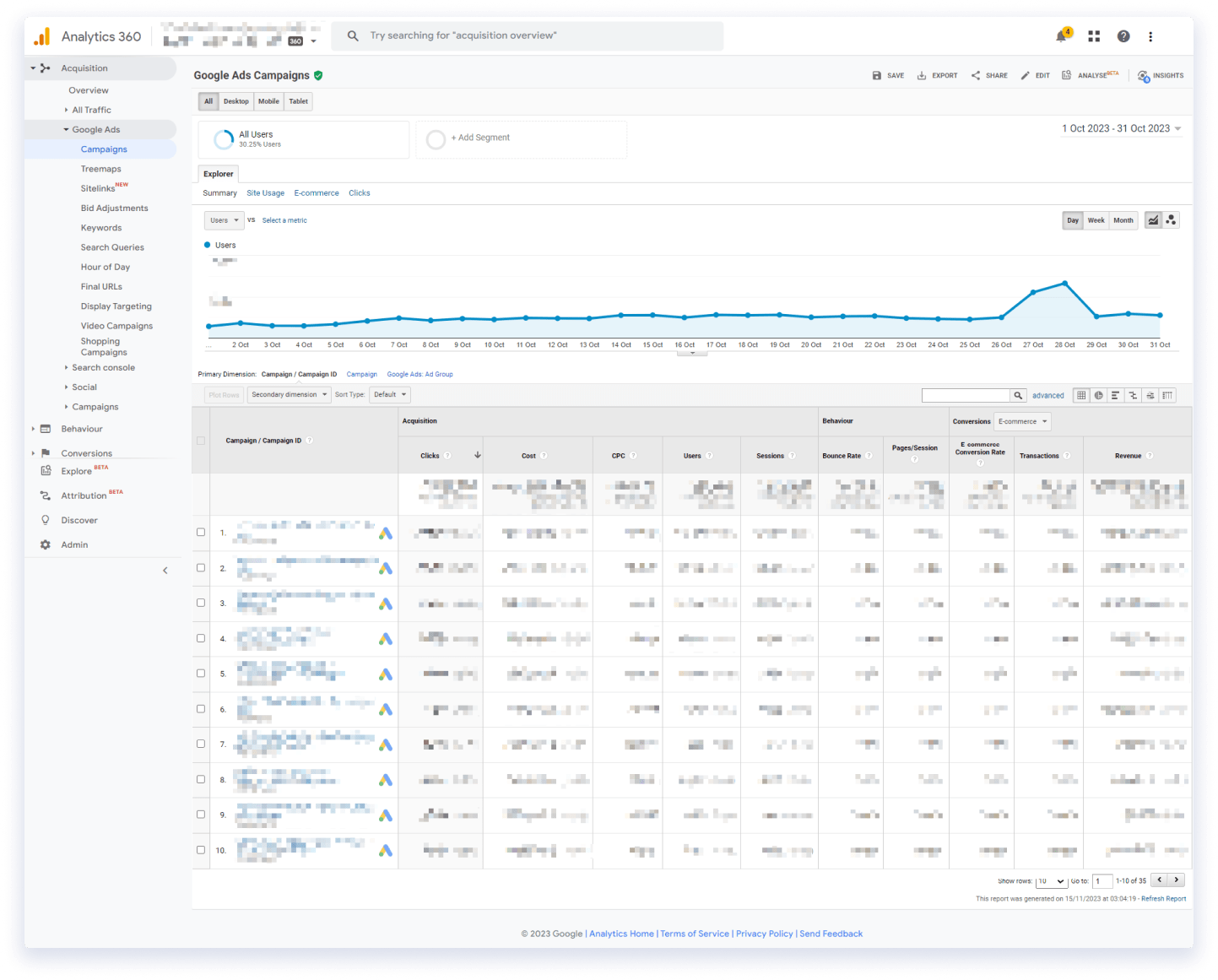The height and width of the screenshot is (980, 1218).
Task: Select the percentage pie view icon
Action: (1098, 395)
